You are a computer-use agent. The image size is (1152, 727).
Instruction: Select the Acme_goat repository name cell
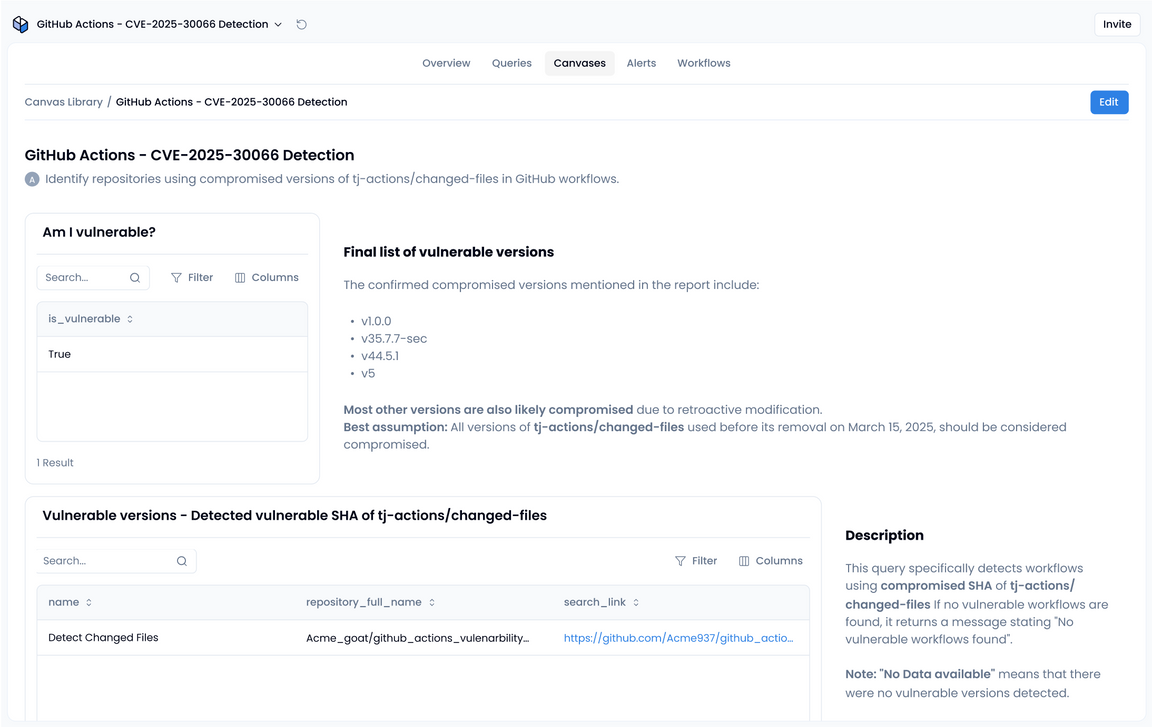point(417,638)
